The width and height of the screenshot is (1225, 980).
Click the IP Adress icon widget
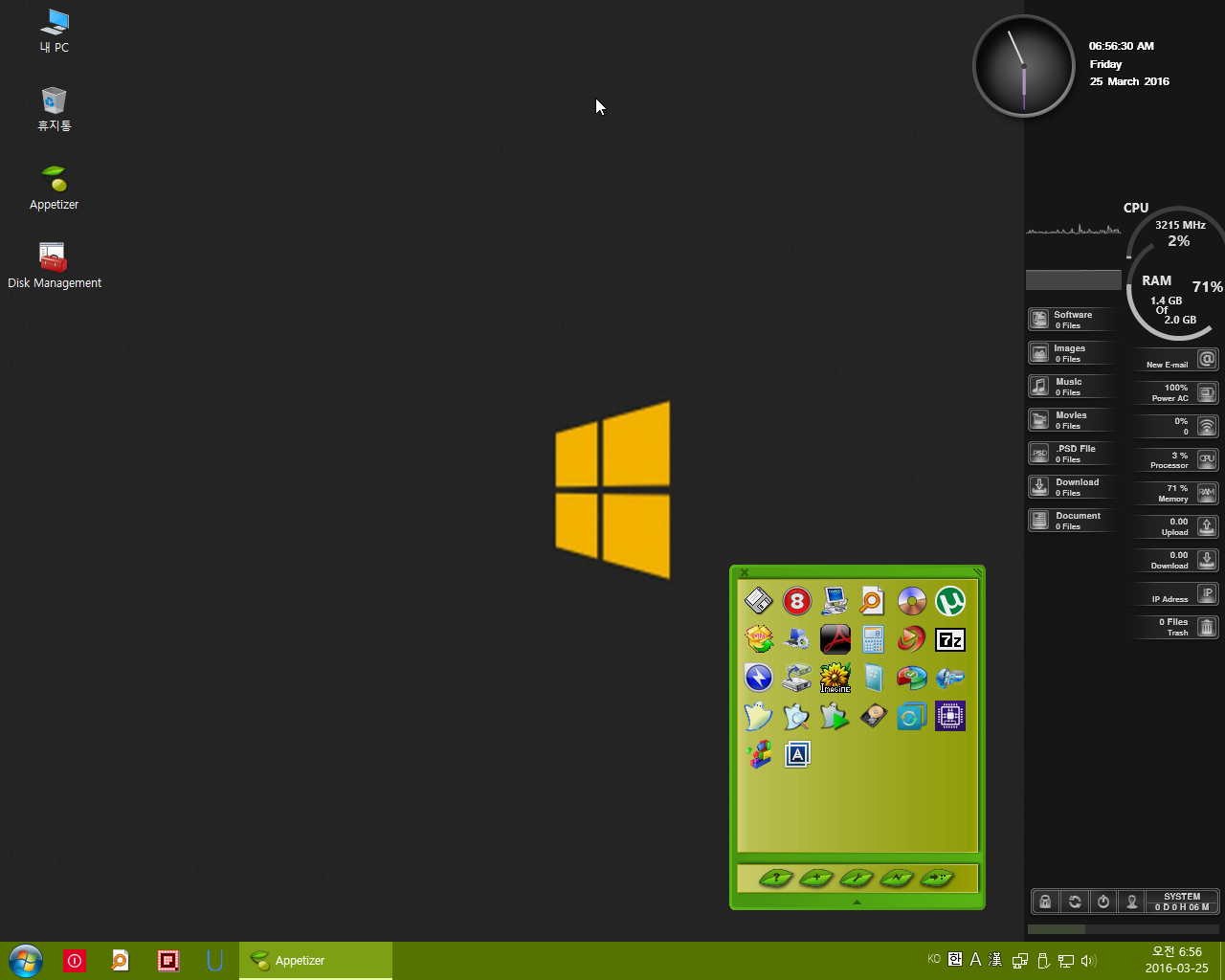1207,593
